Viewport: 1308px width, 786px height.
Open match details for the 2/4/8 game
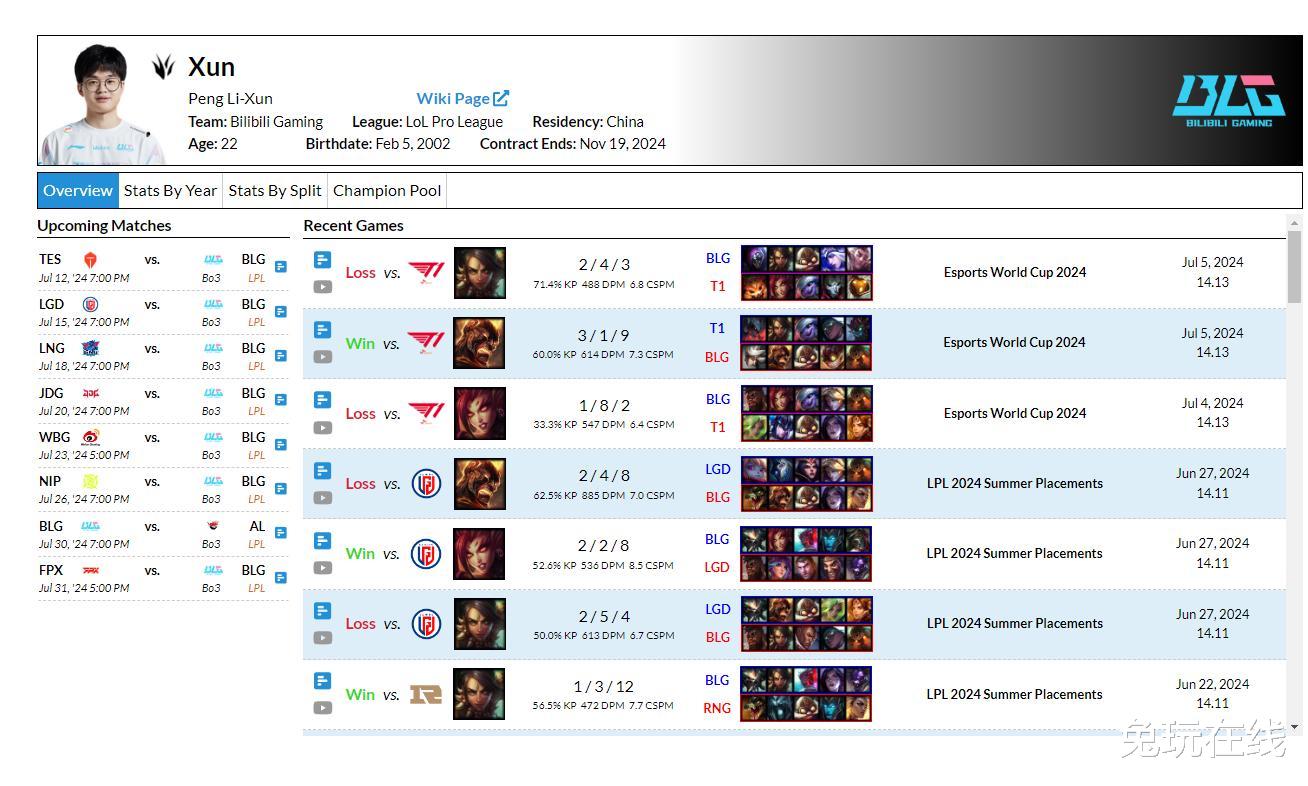pyautogui.click(x=322, y=470)
